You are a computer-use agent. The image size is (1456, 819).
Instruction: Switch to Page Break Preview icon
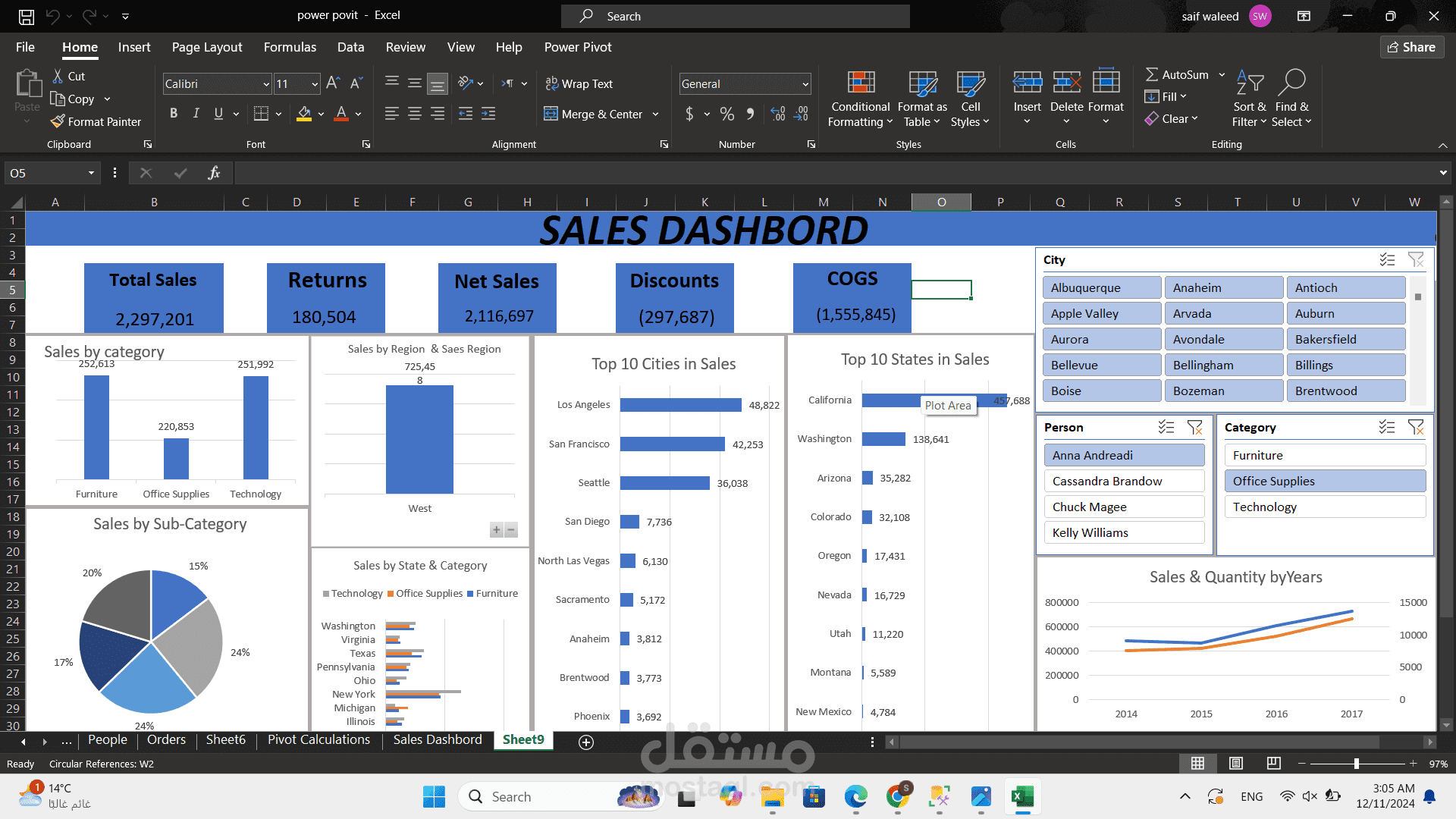coord(1274,764)
